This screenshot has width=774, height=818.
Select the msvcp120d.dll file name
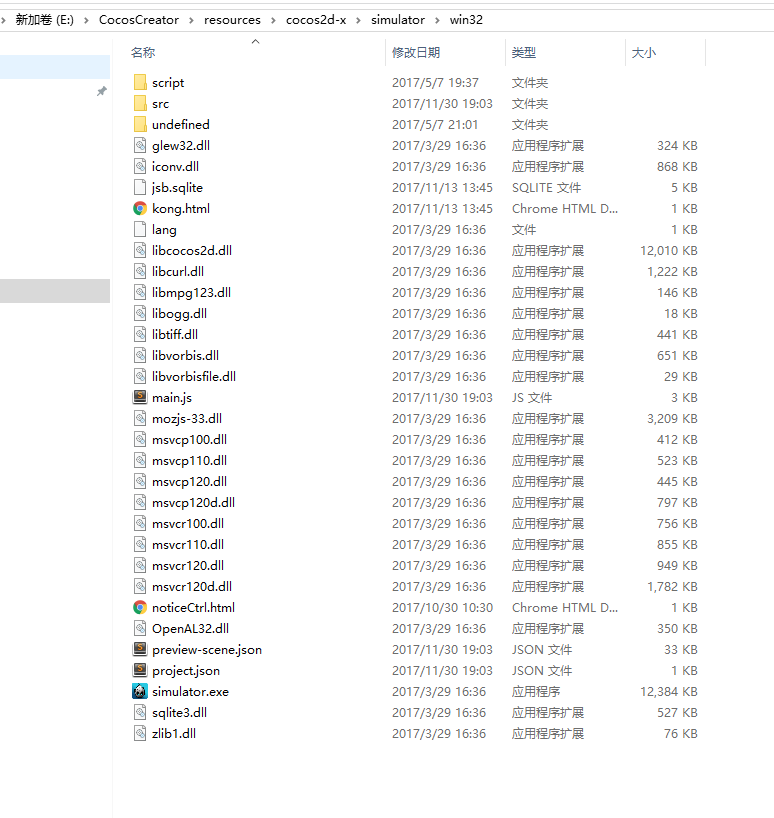(x=194, y=502)
